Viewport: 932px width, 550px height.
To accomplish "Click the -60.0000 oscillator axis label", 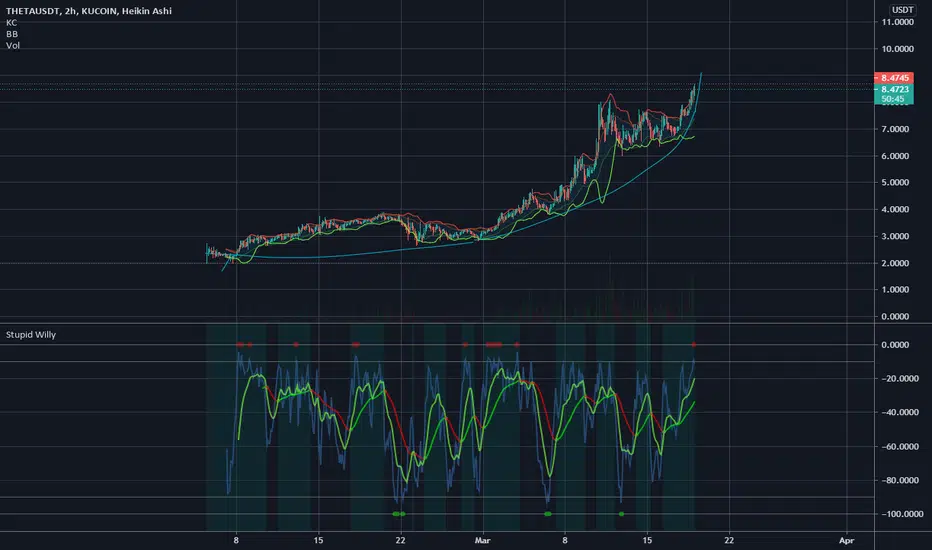I will click(x=898, y=447).
